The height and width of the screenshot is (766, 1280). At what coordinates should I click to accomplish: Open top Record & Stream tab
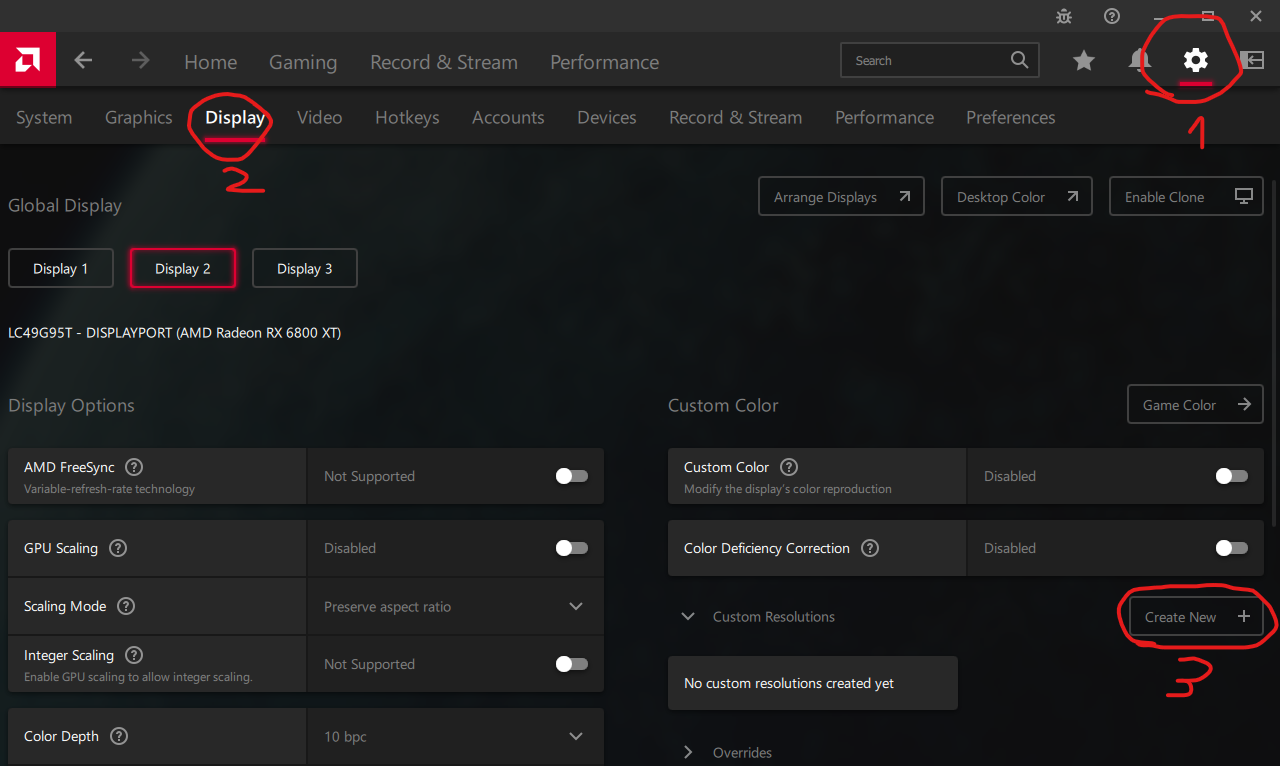(444, 62)
